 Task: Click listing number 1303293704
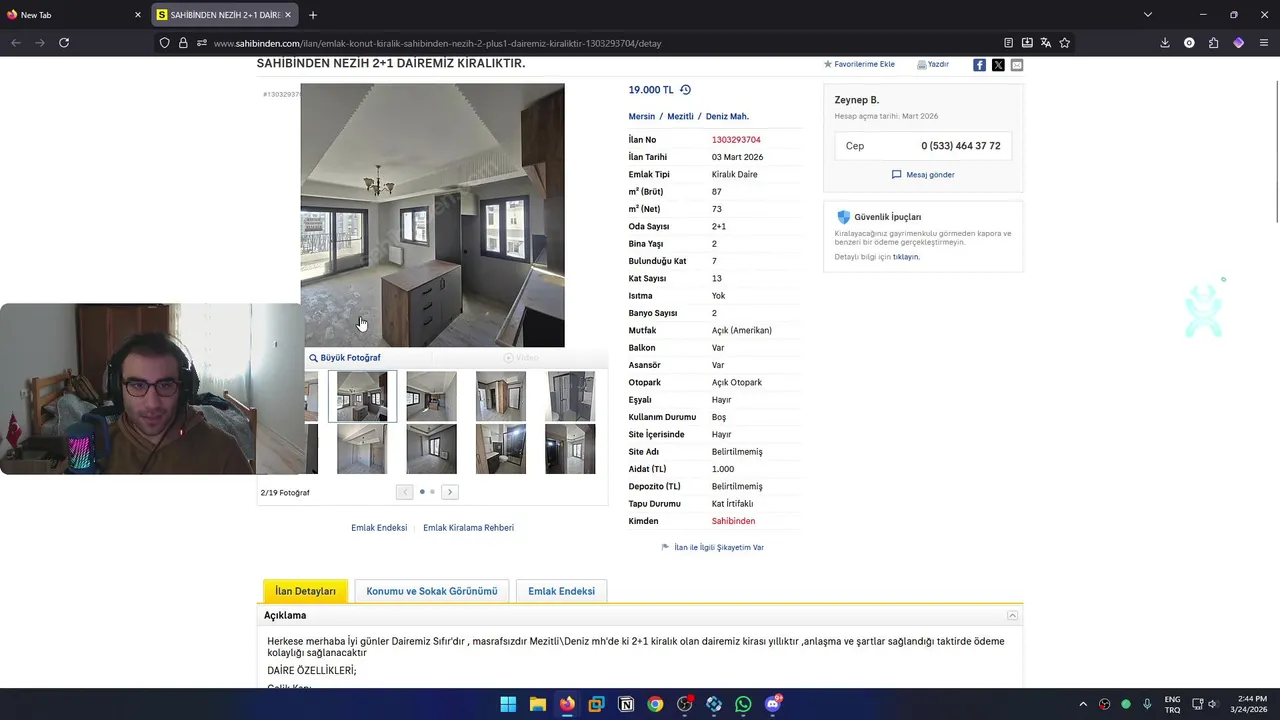tap(736, 140)
